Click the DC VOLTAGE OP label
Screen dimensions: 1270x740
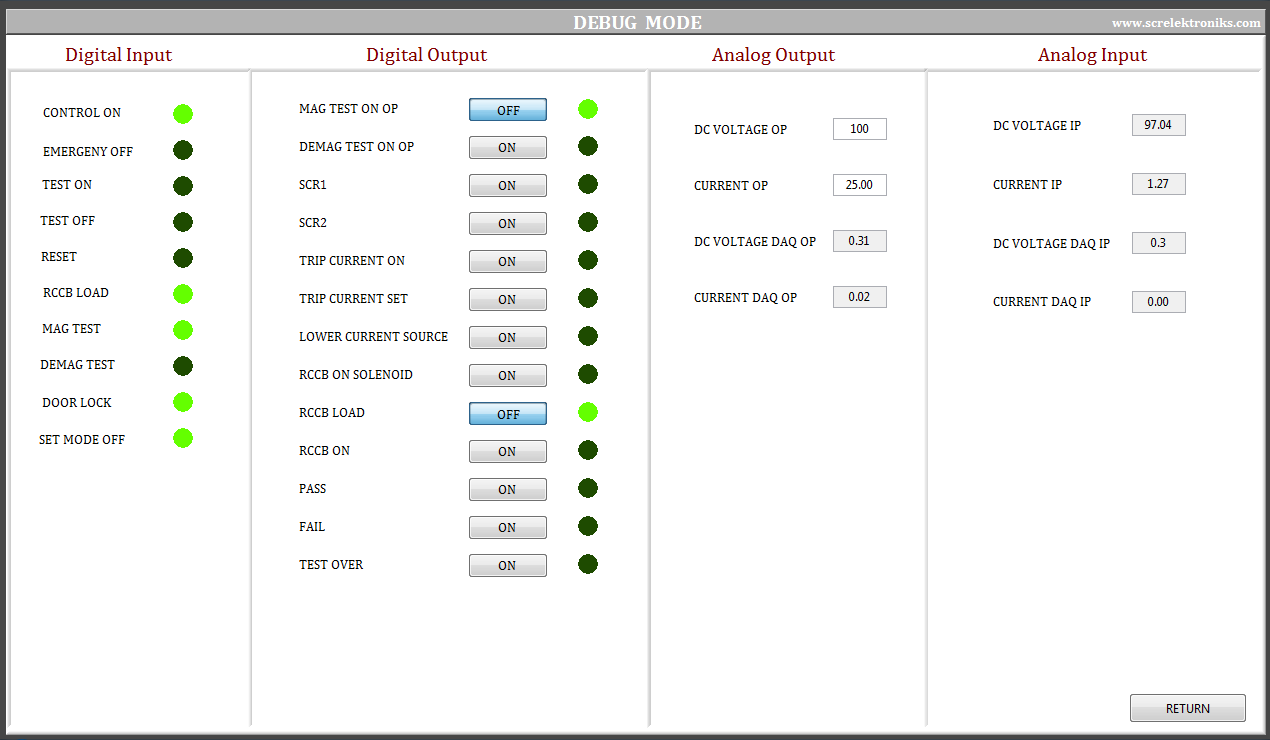tap(741, 130)
